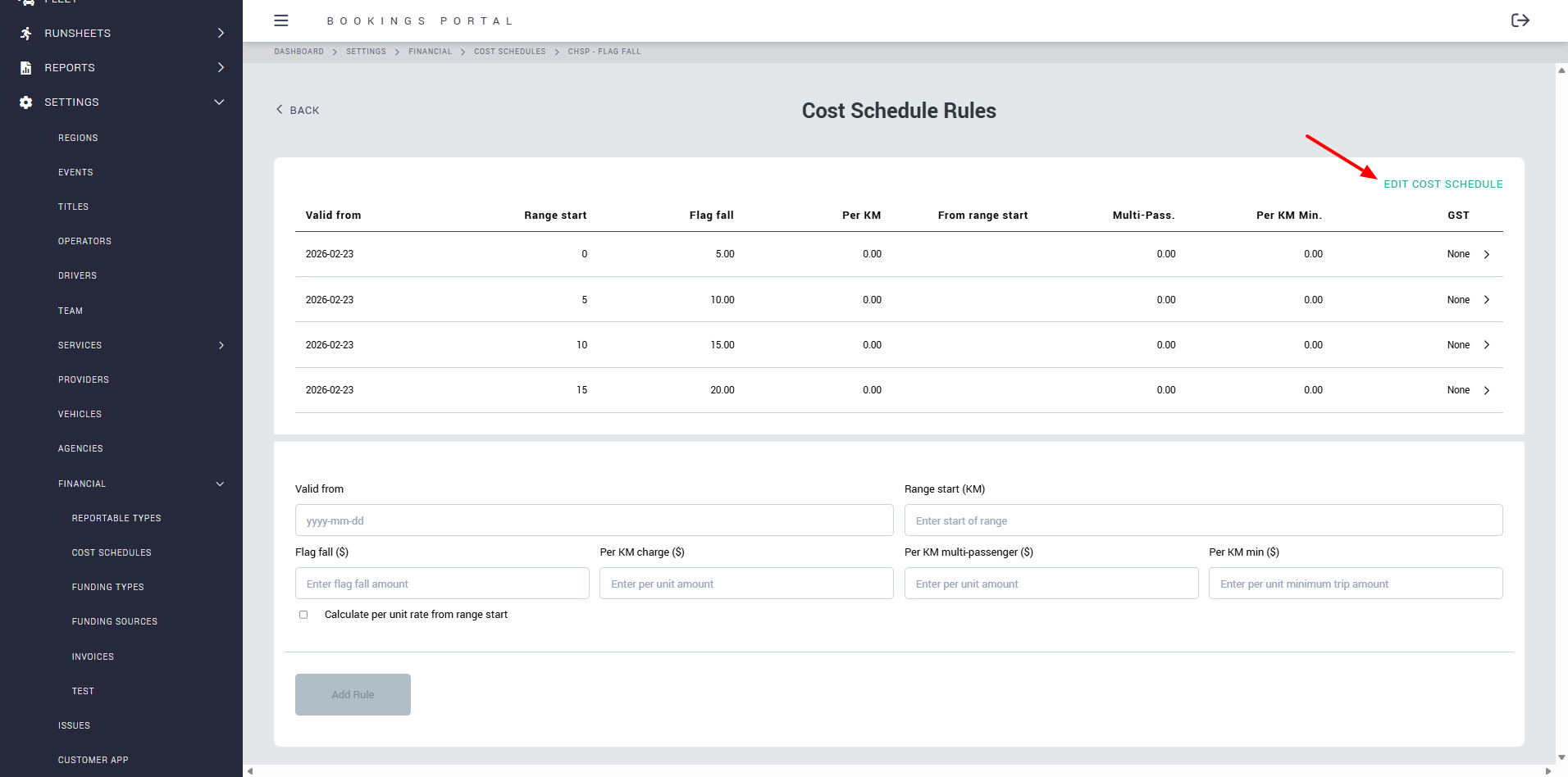Expand the Runsheets sidebar section
Screen dimensions: 1568x777
[220, 34]
